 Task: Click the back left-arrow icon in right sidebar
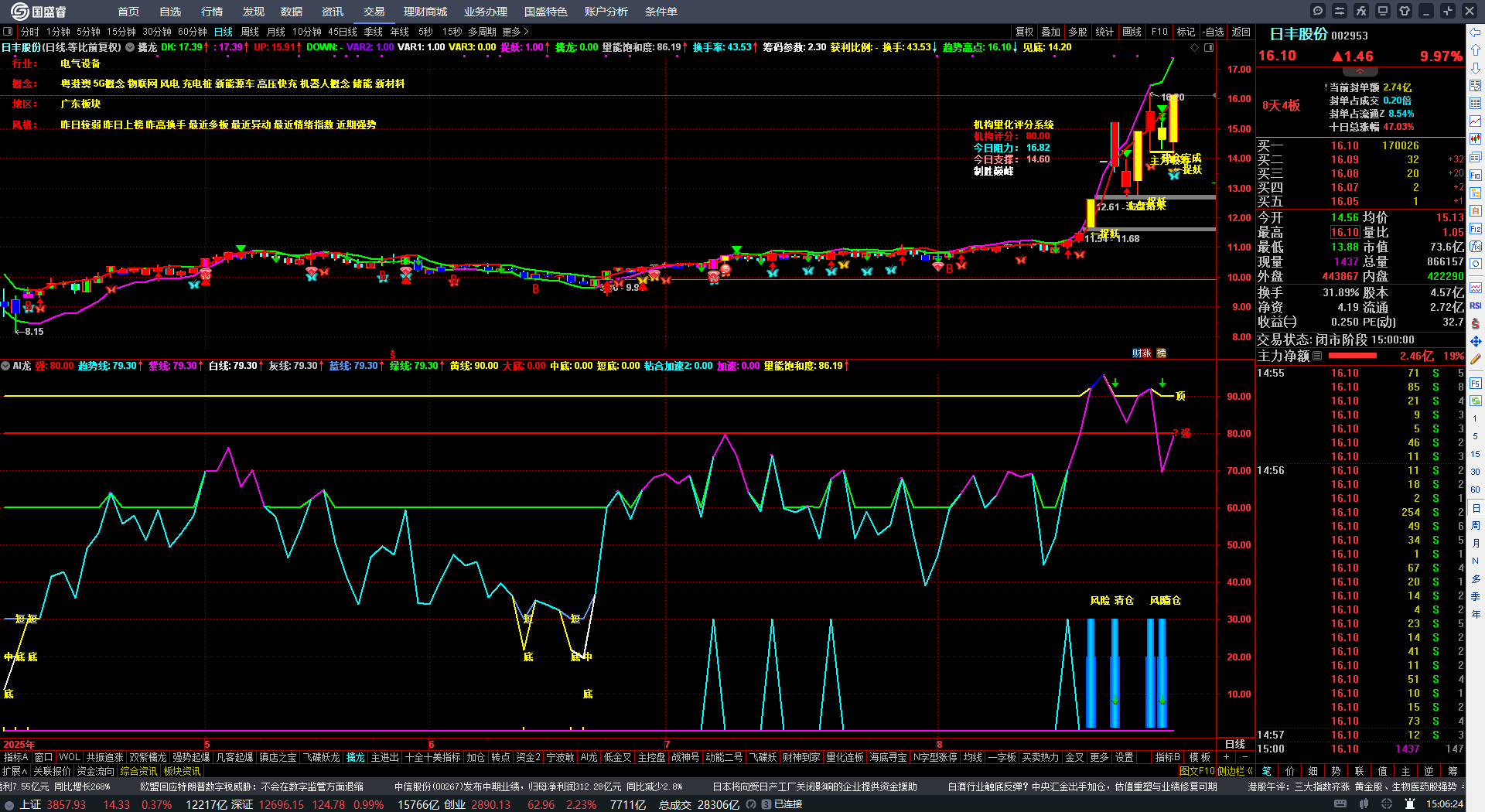1476,32
